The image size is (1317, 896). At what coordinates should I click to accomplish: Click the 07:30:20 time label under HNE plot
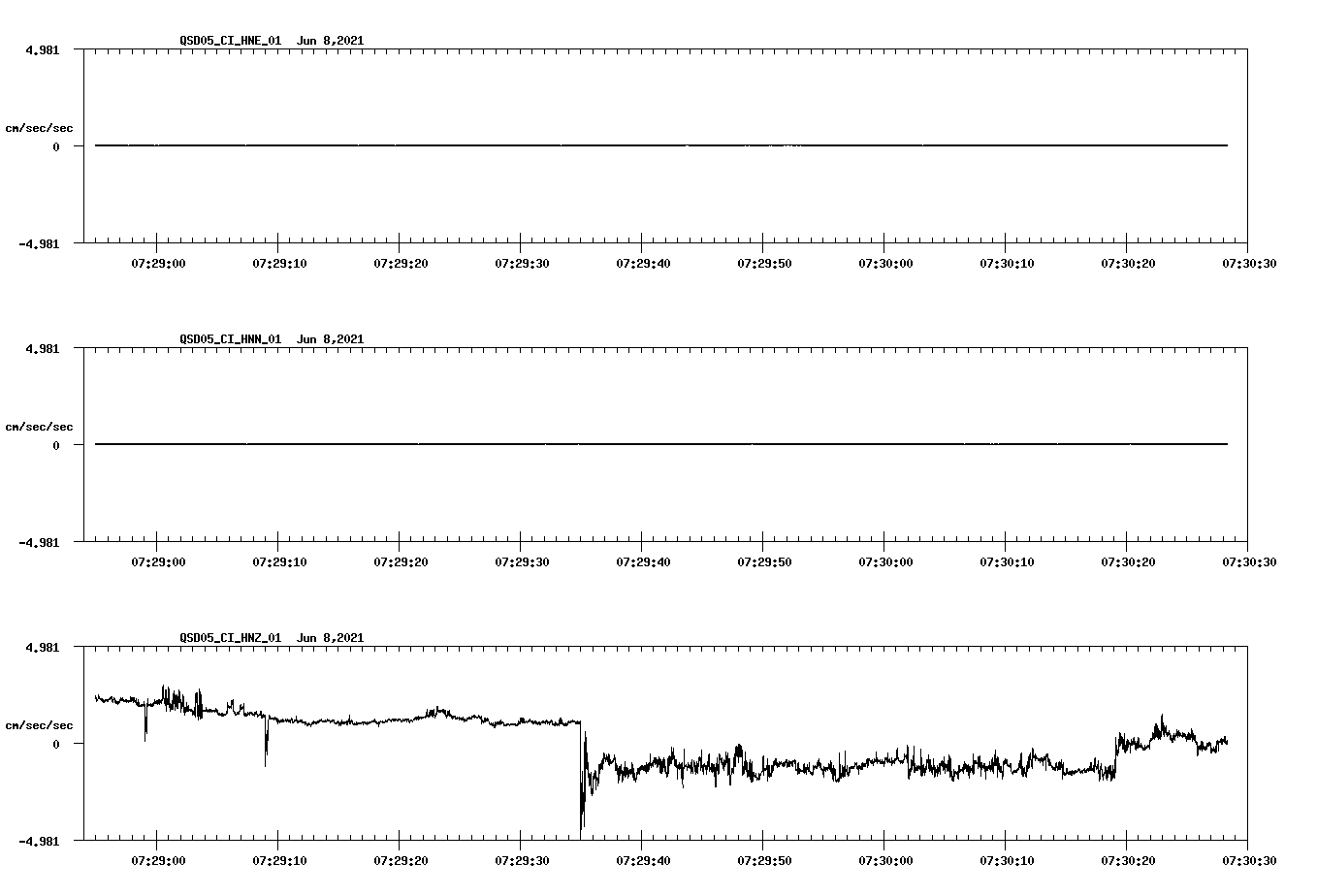[x=1128, y=263]
